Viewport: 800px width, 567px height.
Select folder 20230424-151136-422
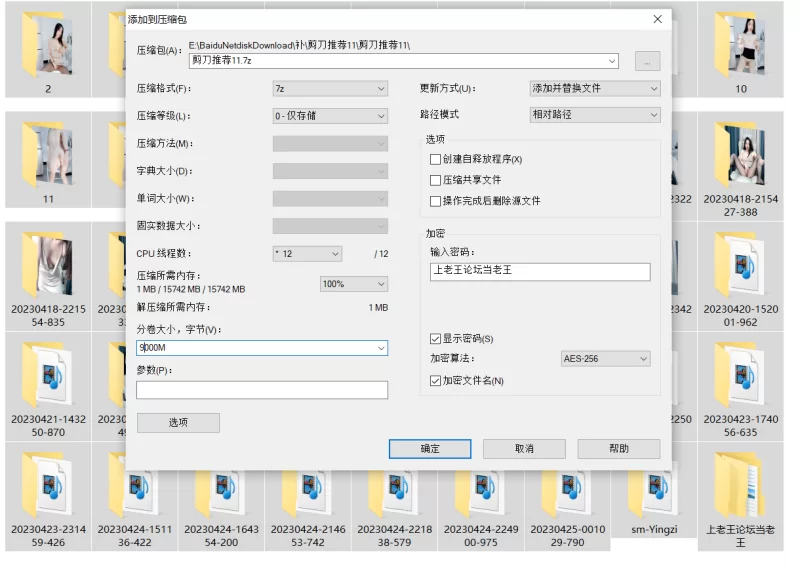pos(135,510)
